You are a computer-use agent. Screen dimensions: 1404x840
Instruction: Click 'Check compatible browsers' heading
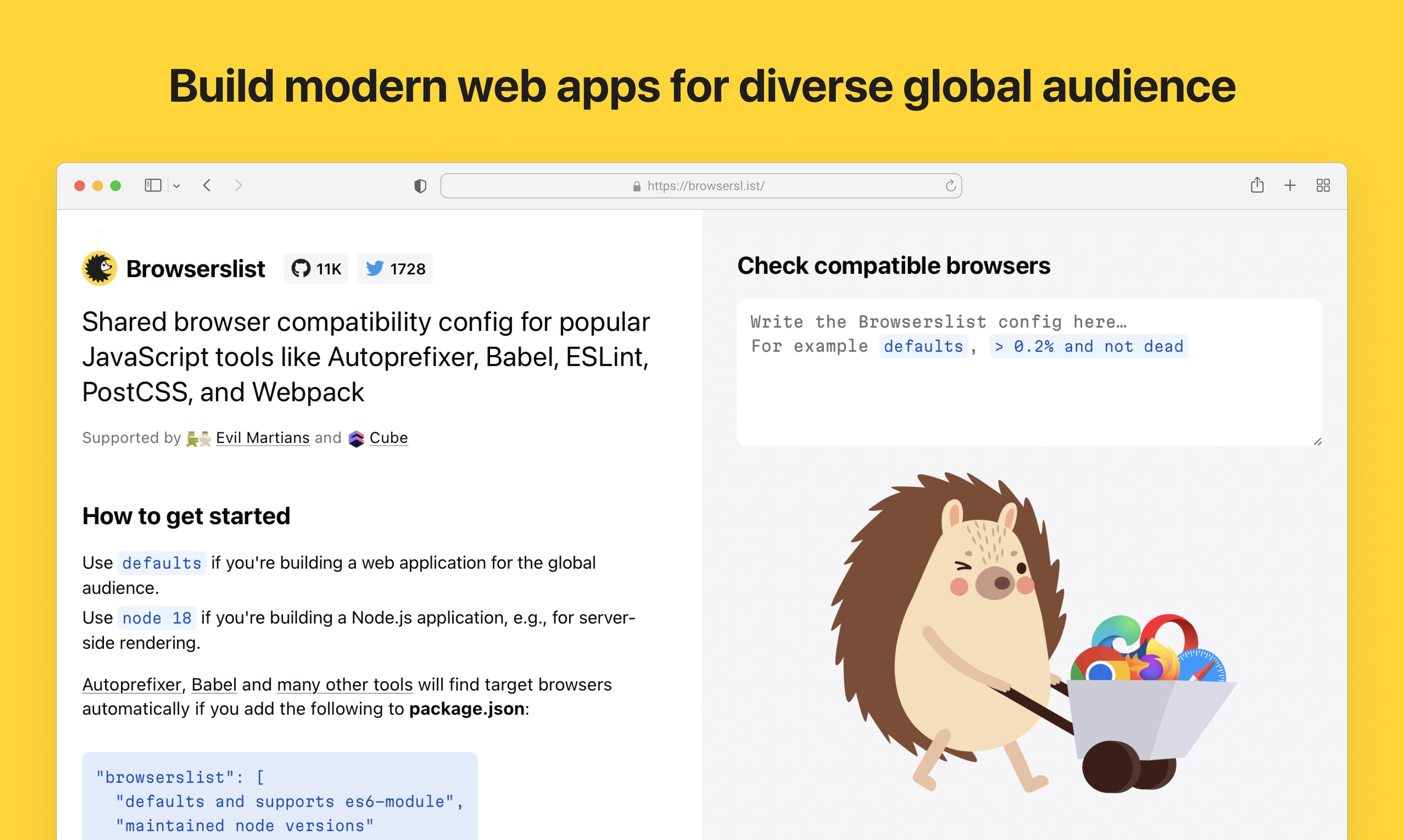893,266
